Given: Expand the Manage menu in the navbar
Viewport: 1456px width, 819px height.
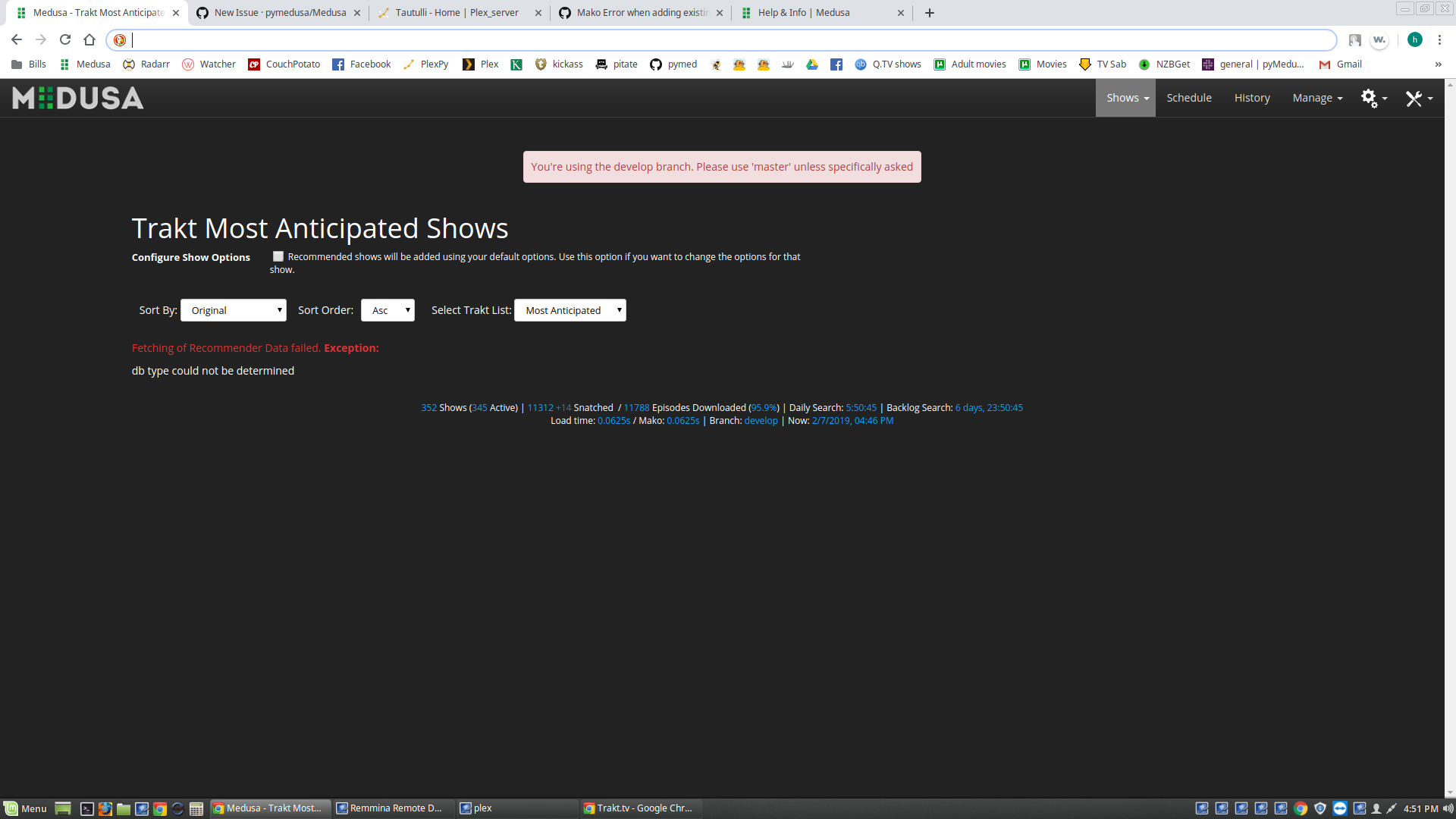Looking at the screenshot, I should coord(1317,97).
